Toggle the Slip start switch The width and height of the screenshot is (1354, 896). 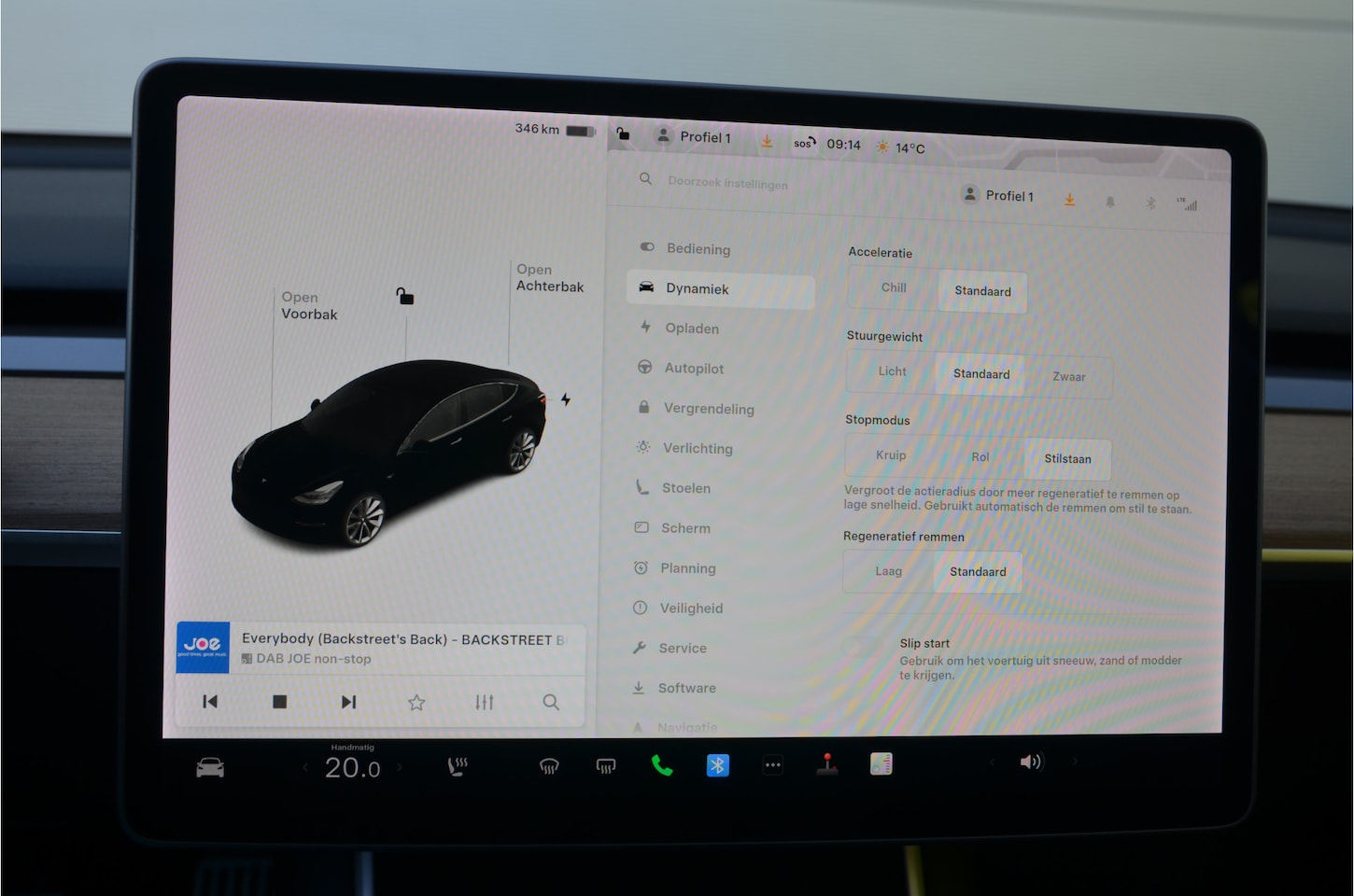pyautogui.click(x=860, y=646)
